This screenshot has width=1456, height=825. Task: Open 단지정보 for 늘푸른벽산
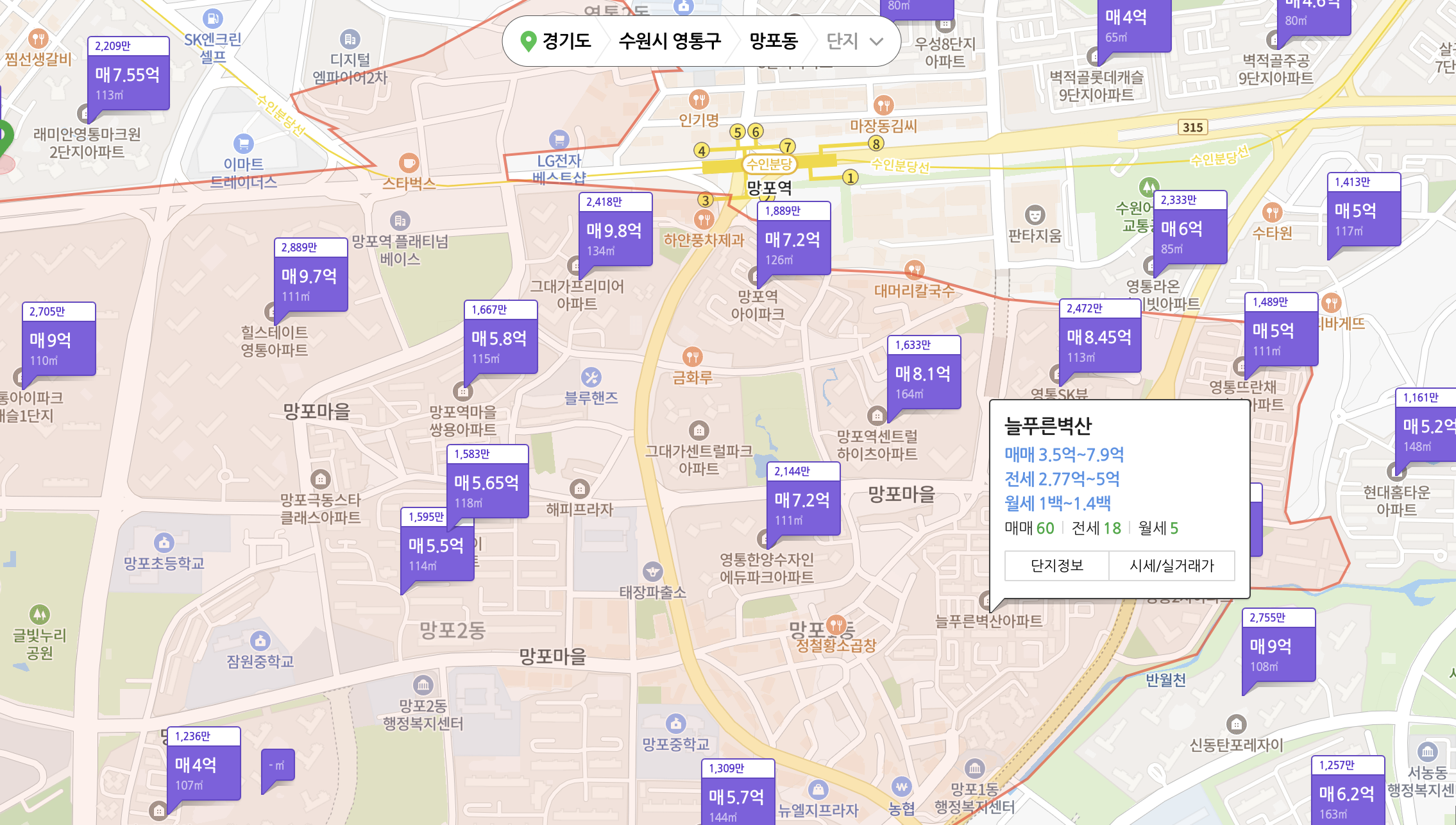click(1056, 566)
